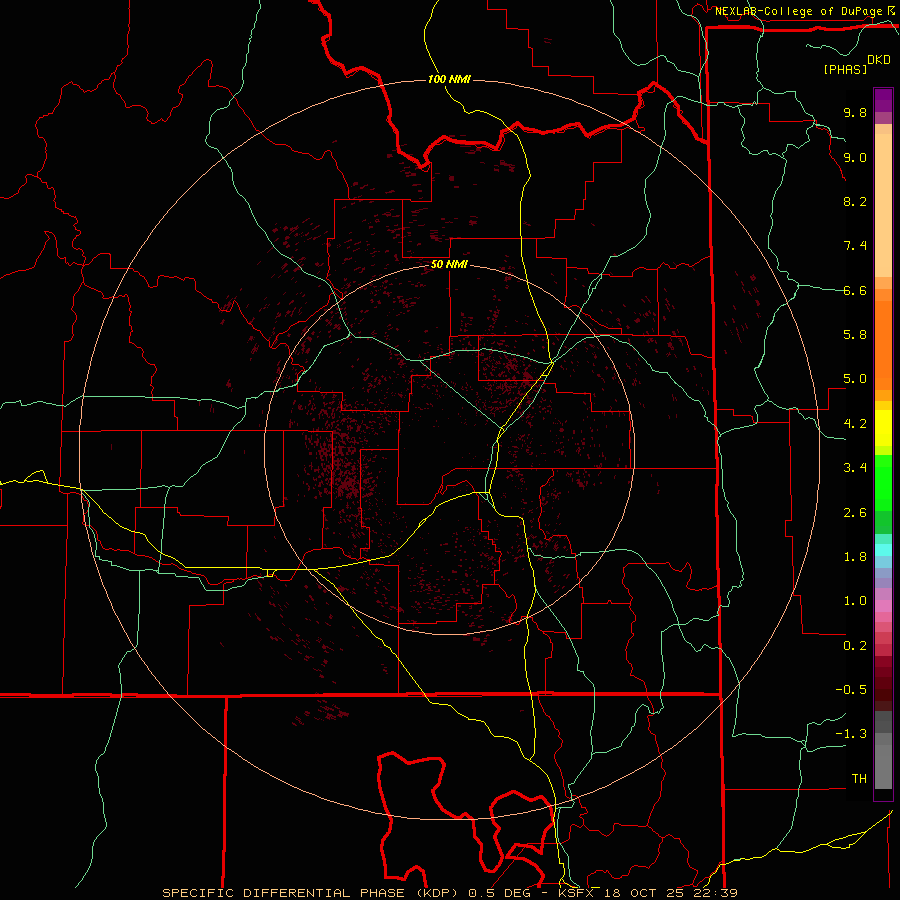Click the 'TH' threshold legend label

(x=859, y=779)
